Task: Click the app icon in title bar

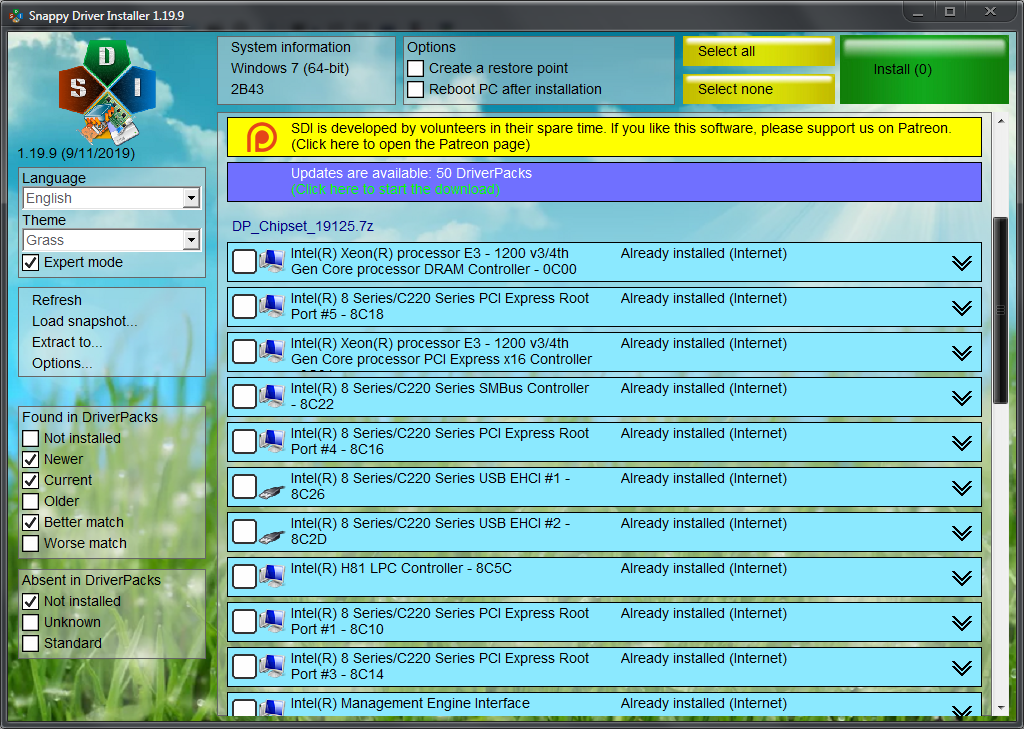Action: tap(16, 16)
